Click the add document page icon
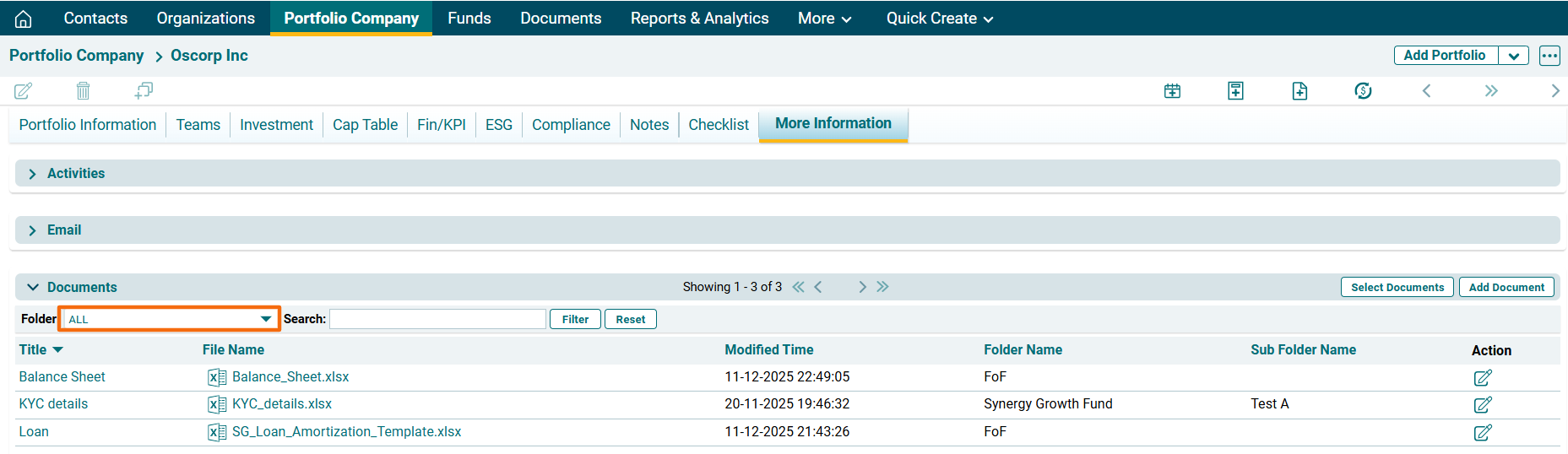 click(1299, 90)
